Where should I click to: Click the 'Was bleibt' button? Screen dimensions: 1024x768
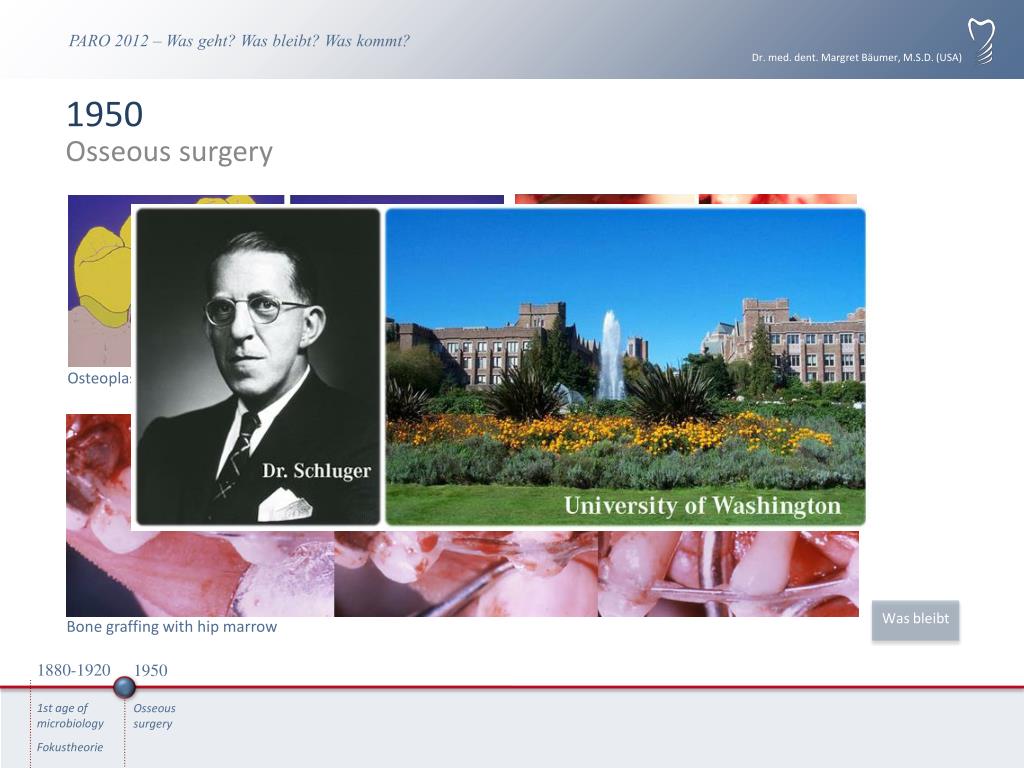915,620
